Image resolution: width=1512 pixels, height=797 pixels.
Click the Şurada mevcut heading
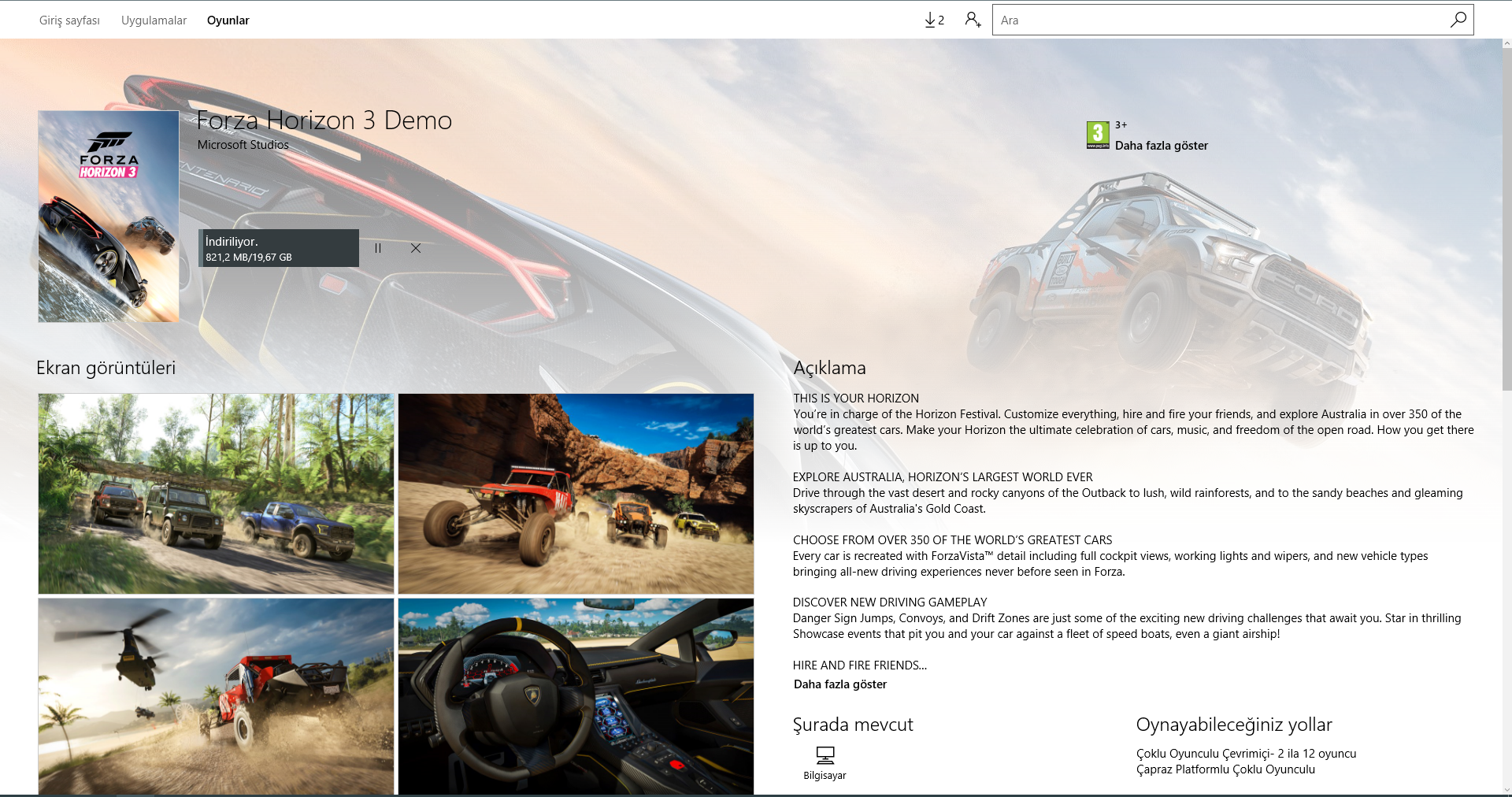[853, 725]
